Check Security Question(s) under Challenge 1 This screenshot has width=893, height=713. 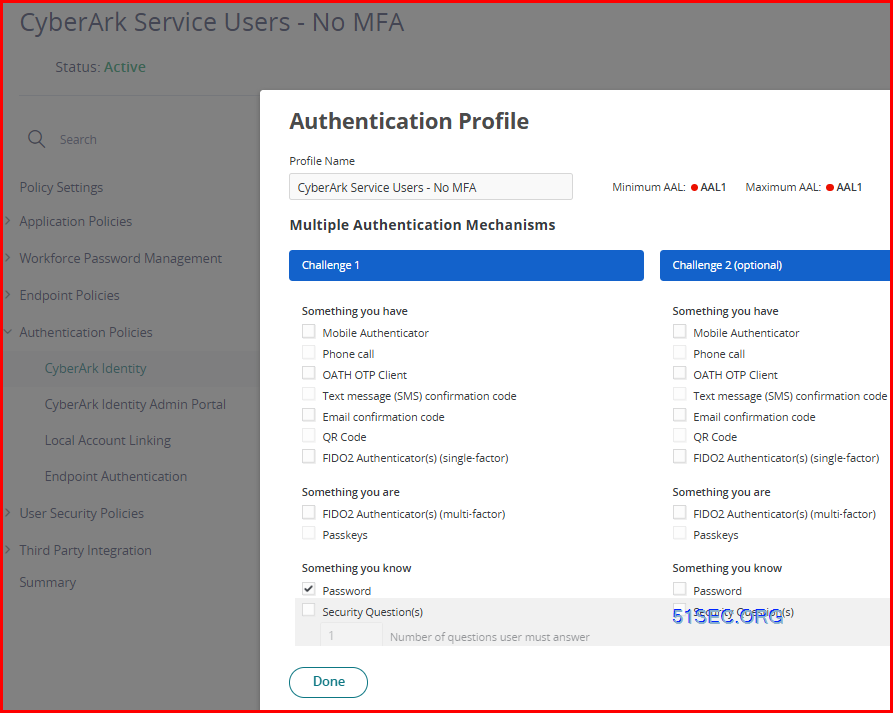[309, 610]
